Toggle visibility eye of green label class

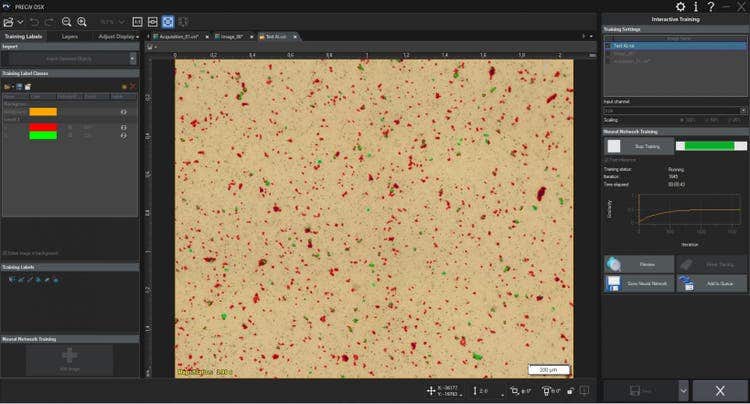click(123, 136)
